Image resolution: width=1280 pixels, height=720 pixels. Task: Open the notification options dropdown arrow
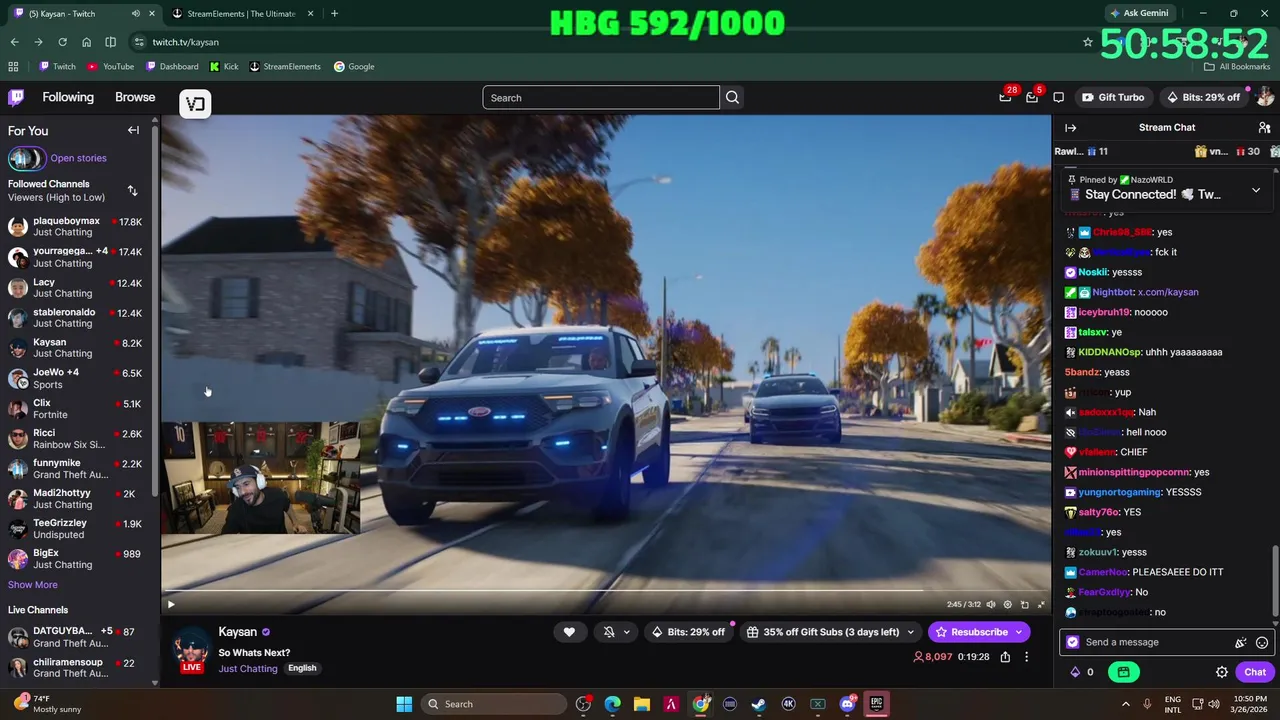(627, 632)
